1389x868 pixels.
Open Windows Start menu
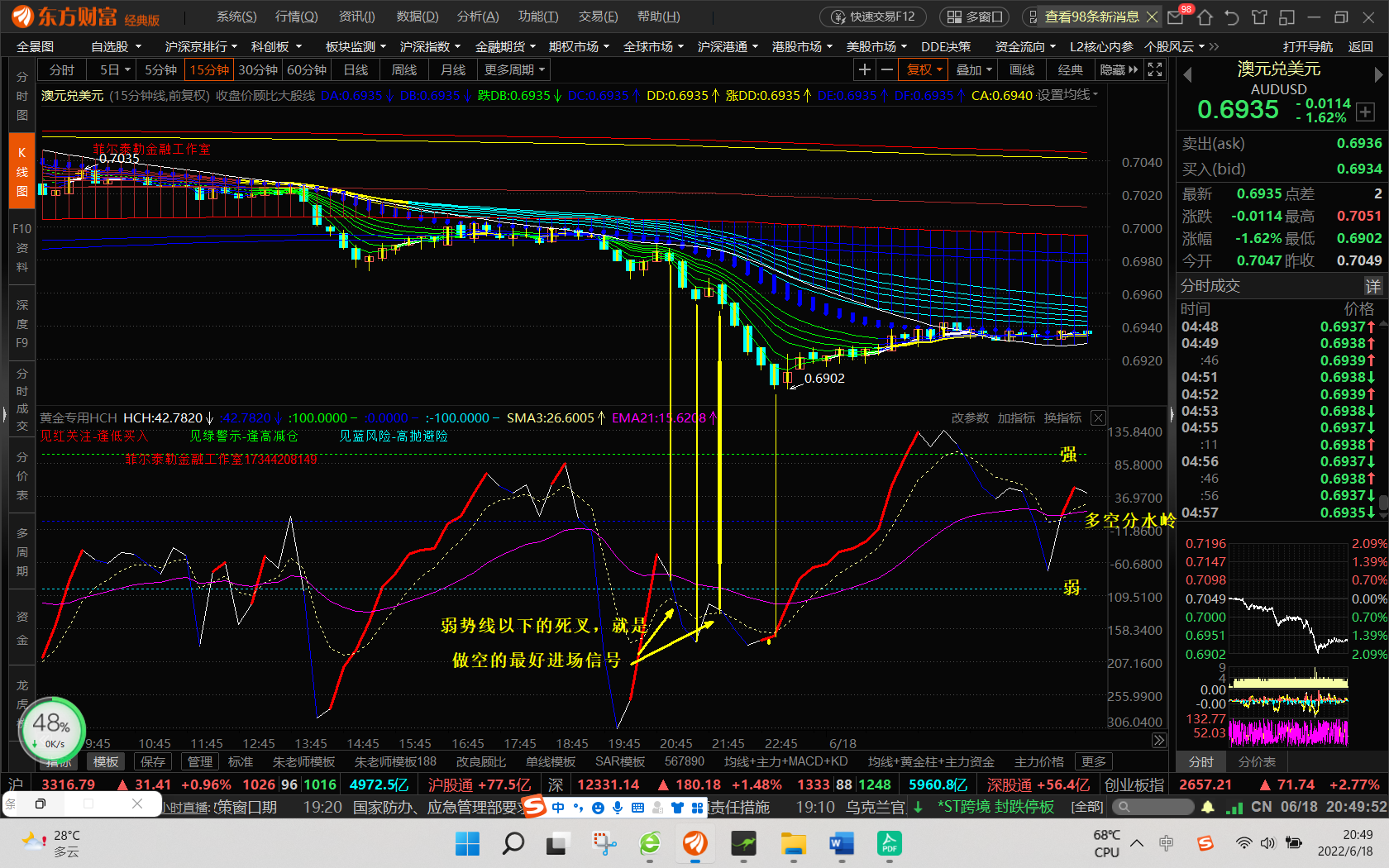468,843
